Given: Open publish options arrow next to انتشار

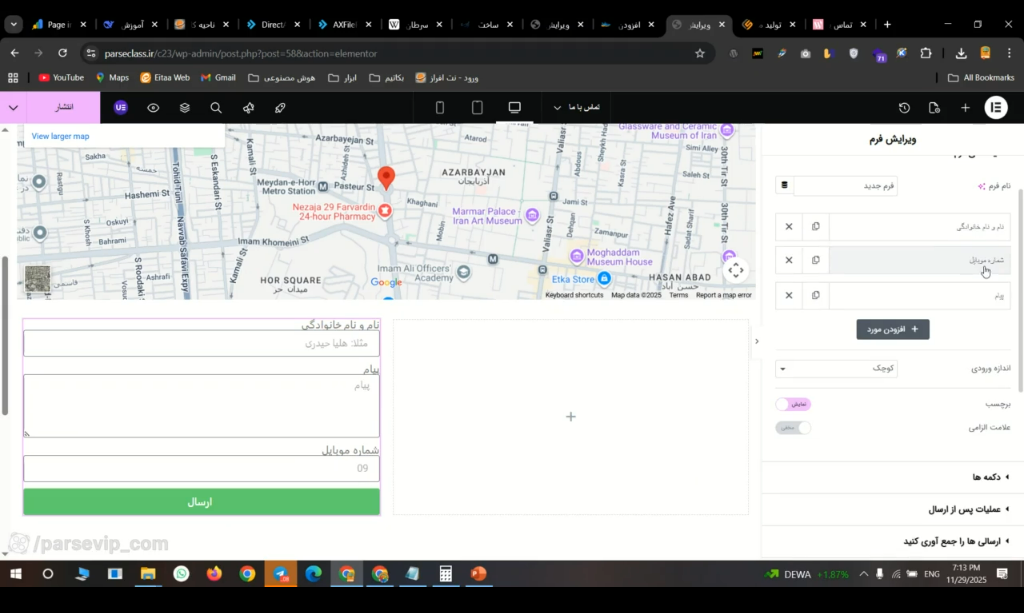Looking at the screenshot, I should pyautogui.click(x=13, y=108).
